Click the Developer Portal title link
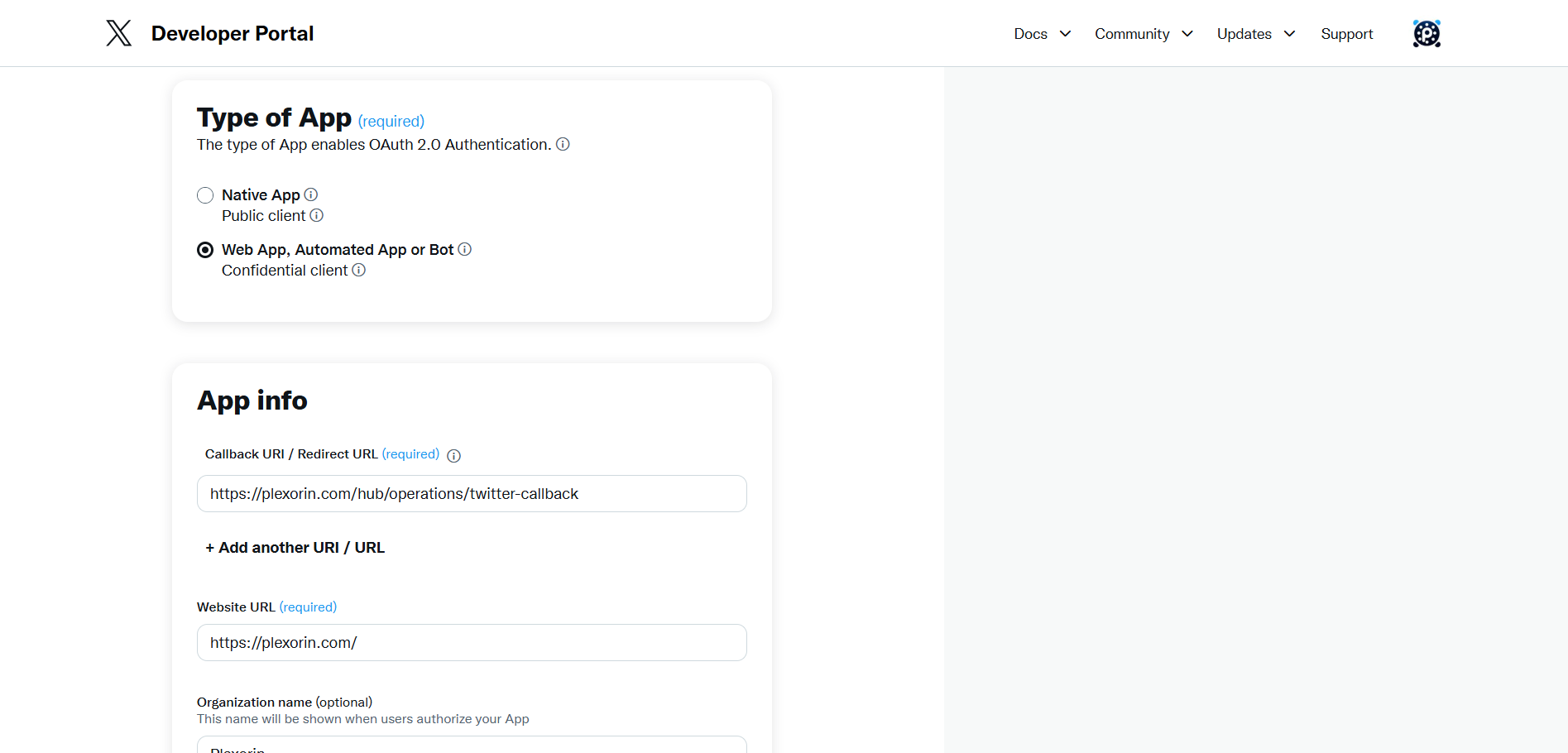 pyautogui.click(x=232, y=33)
